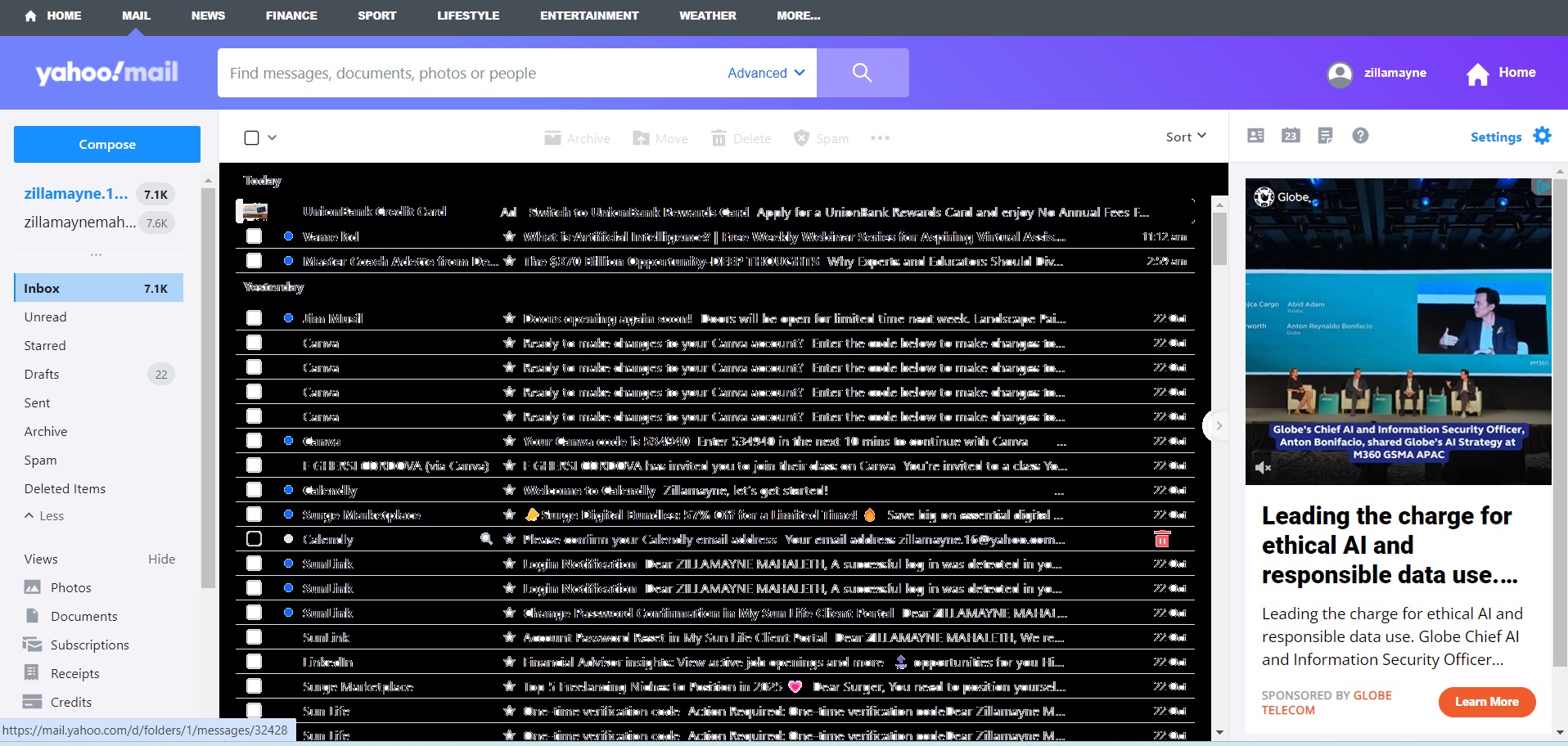The height and width of the screenshot is (746, 1568).
Task: Check the F GHERSI CORDOVA email
Action: pos(255,465)
